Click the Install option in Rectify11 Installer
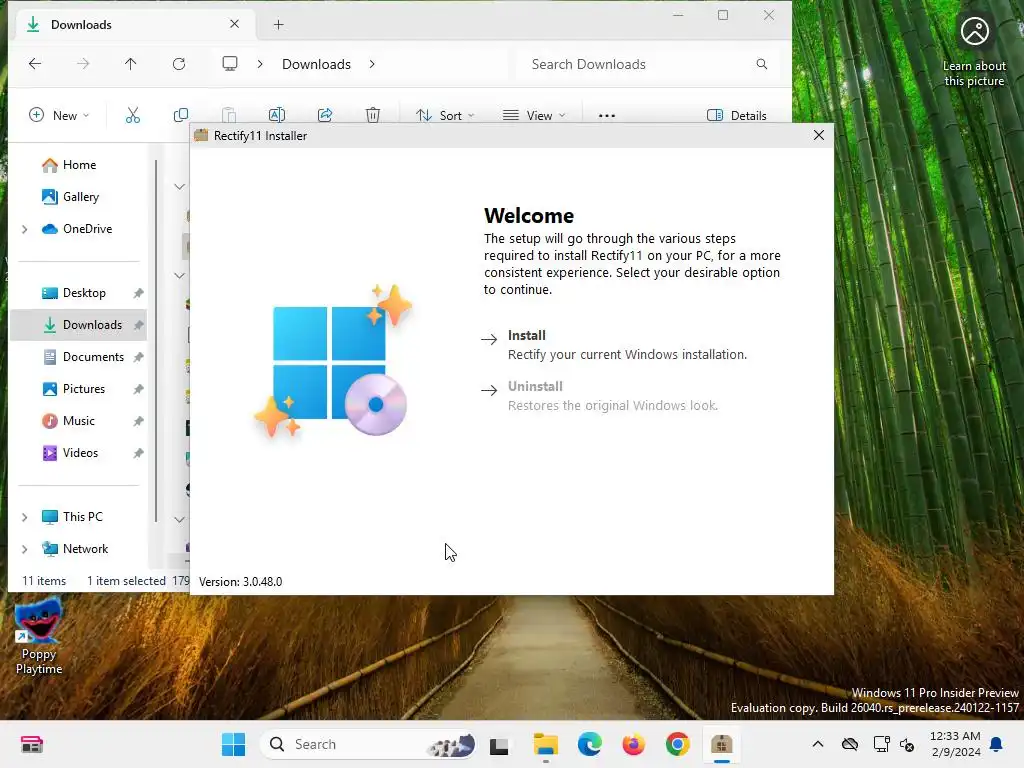 click(x=614, y=345)
